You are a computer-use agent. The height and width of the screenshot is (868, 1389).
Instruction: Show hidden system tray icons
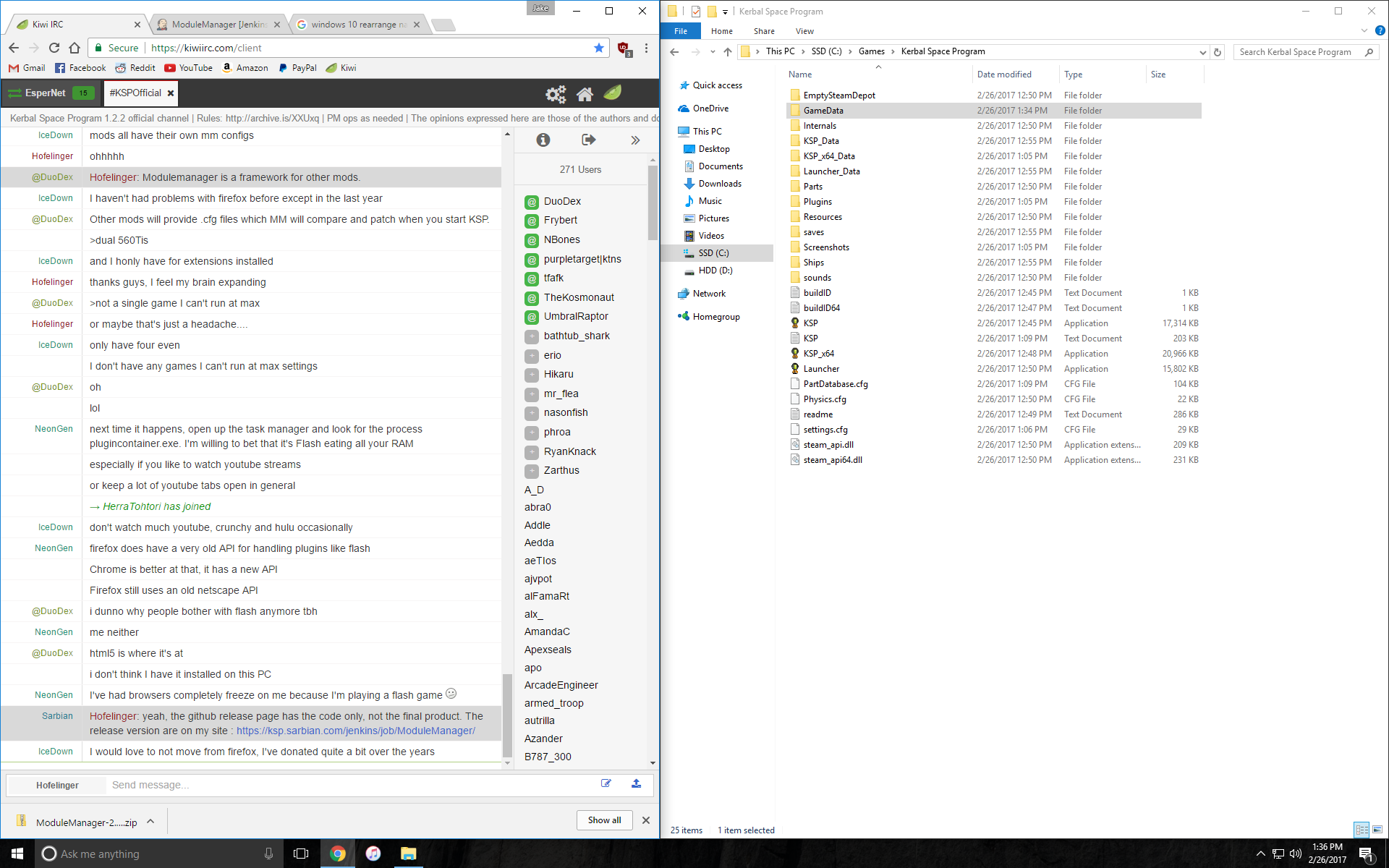[1260, 854]
